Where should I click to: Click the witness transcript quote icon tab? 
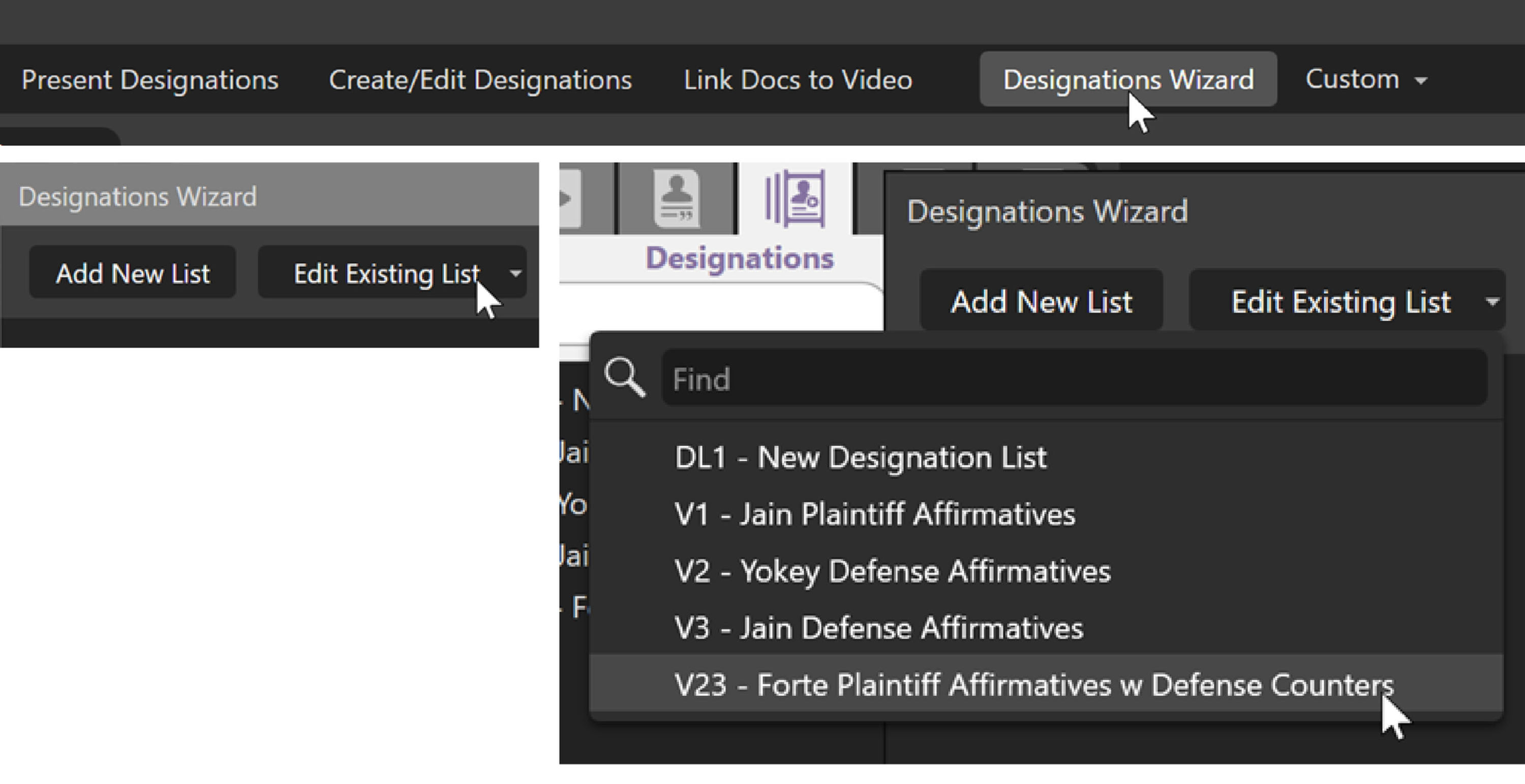677,199
